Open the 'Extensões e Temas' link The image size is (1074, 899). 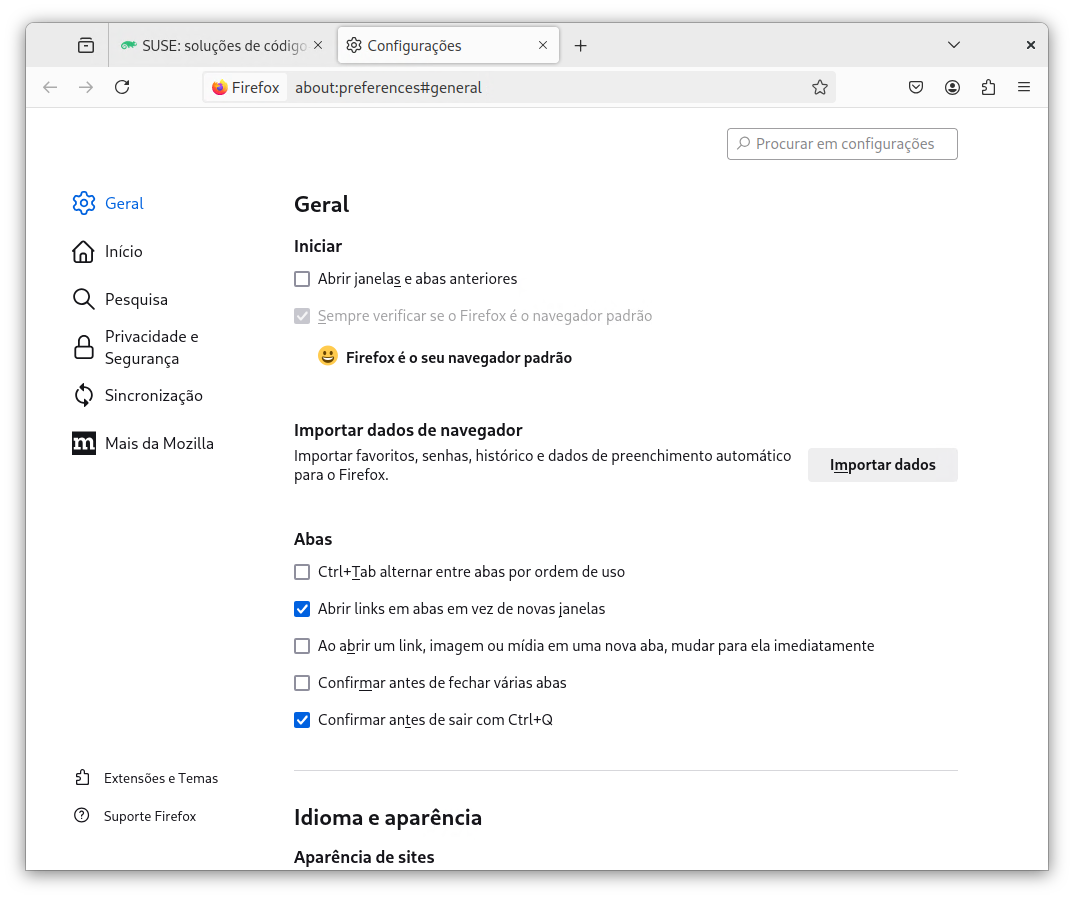coord(160,778)
